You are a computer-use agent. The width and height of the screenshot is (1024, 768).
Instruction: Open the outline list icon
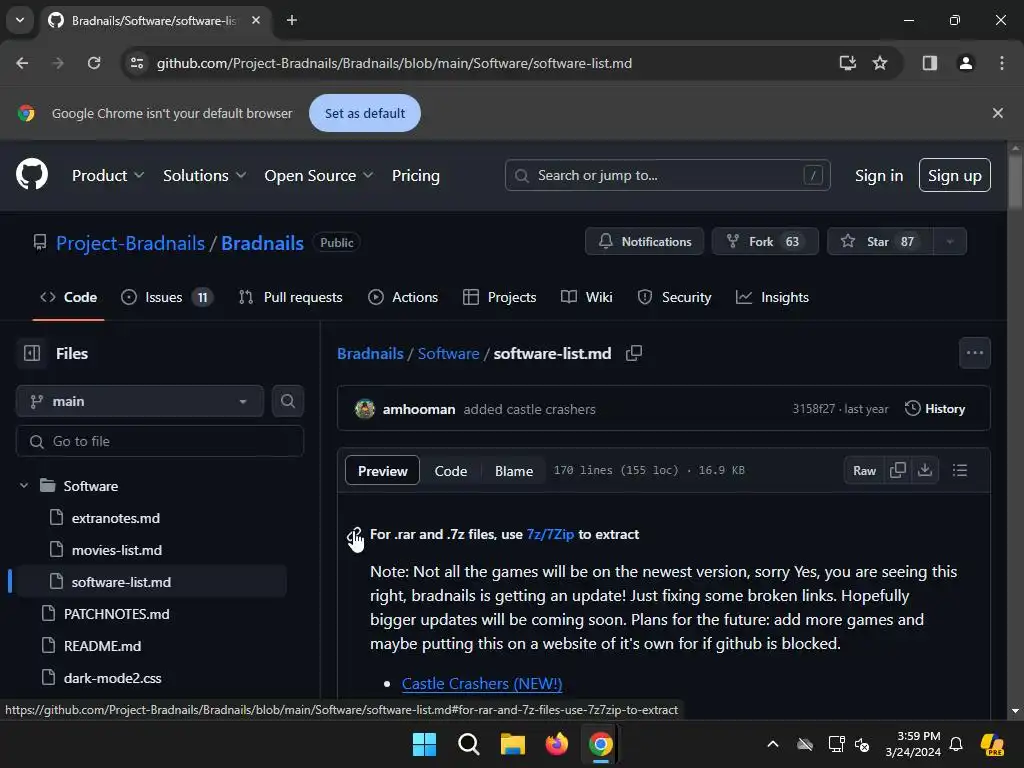[959, 470]
